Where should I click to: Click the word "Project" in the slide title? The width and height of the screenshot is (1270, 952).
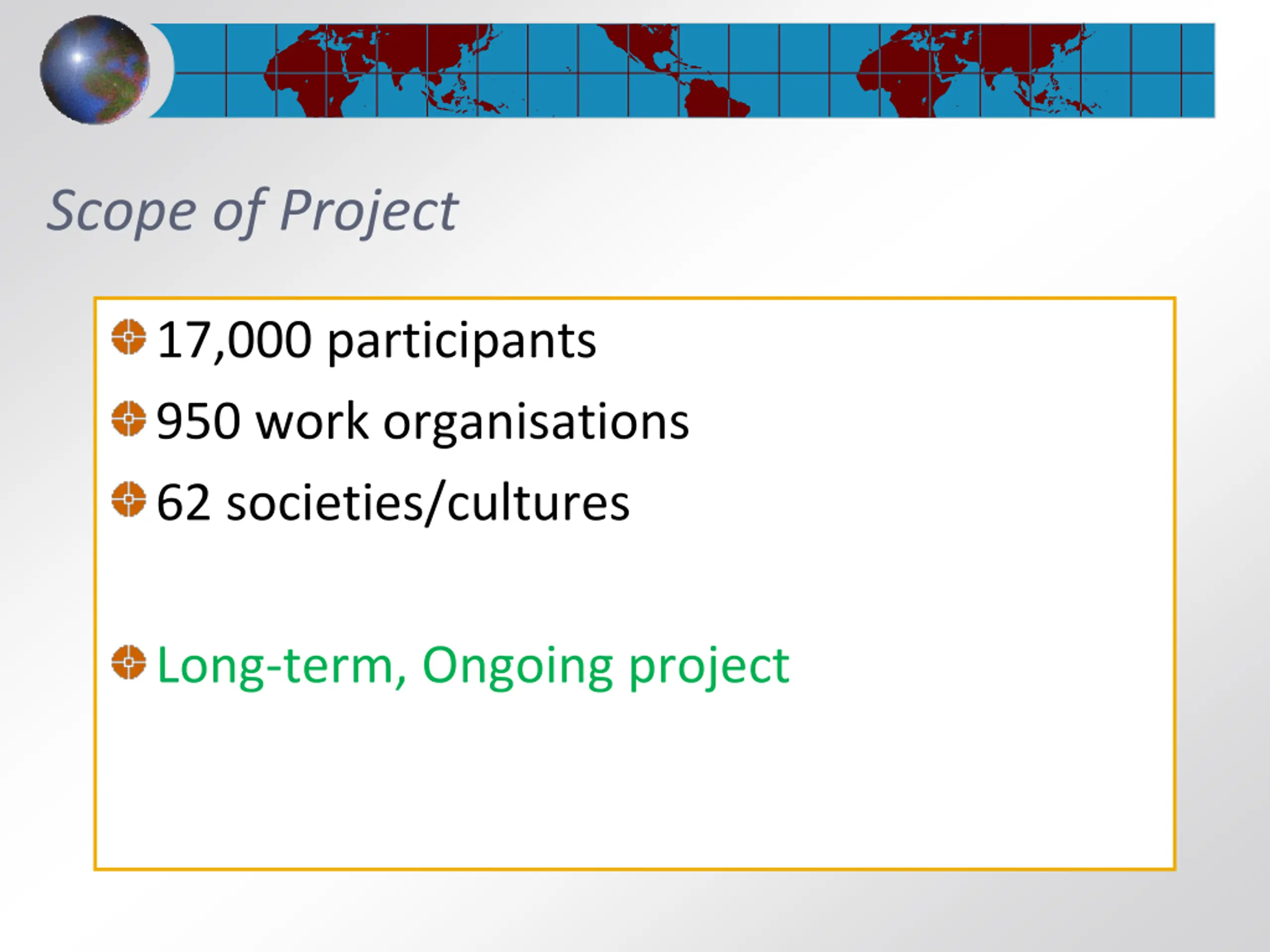(x=369, y=211)
